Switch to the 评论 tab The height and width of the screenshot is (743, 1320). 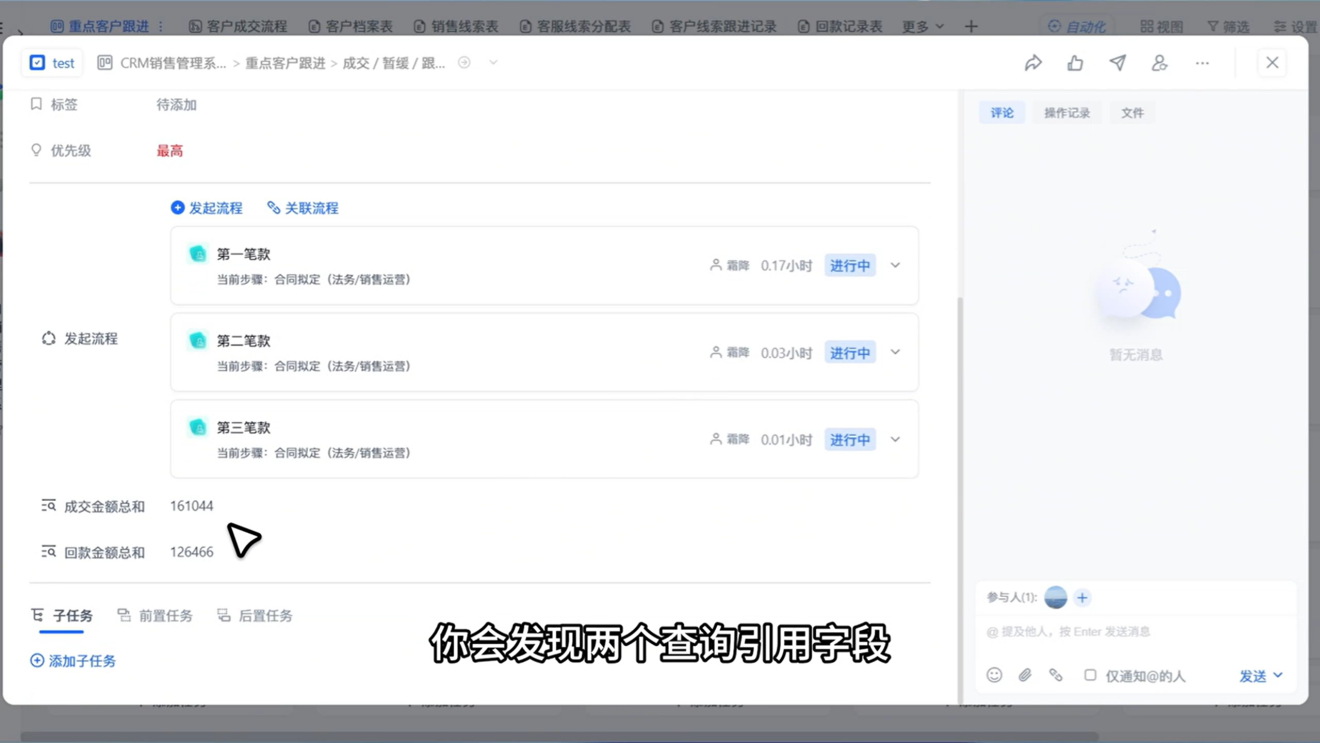coord(1002,113)
